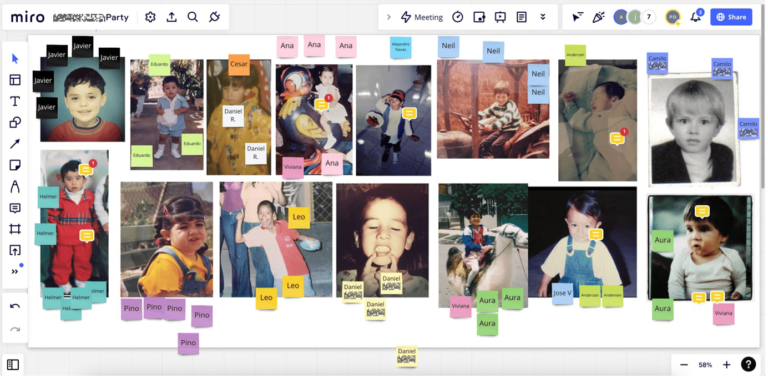Expand more meeting apps double chevron
The image size is (768, 378).
coord(543,17)
